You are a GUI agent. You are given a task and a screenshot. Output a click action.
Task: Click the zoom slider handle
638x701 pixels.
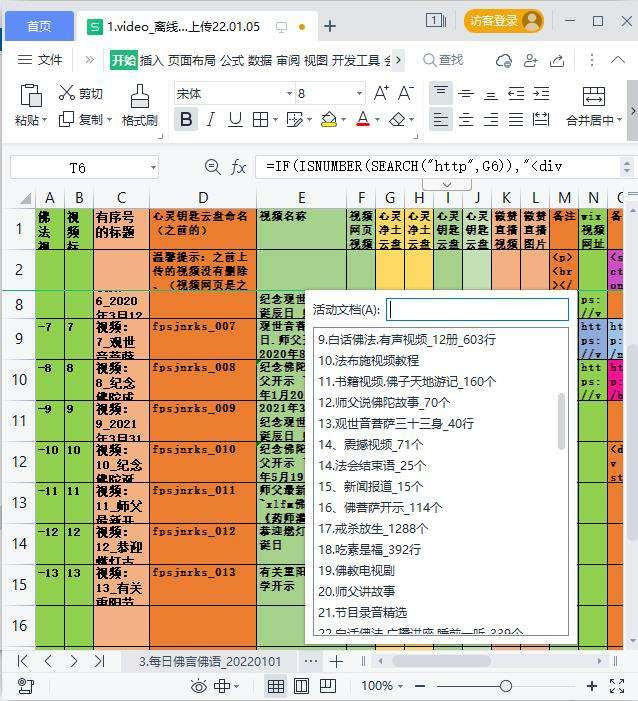click(x=506, y=686)
